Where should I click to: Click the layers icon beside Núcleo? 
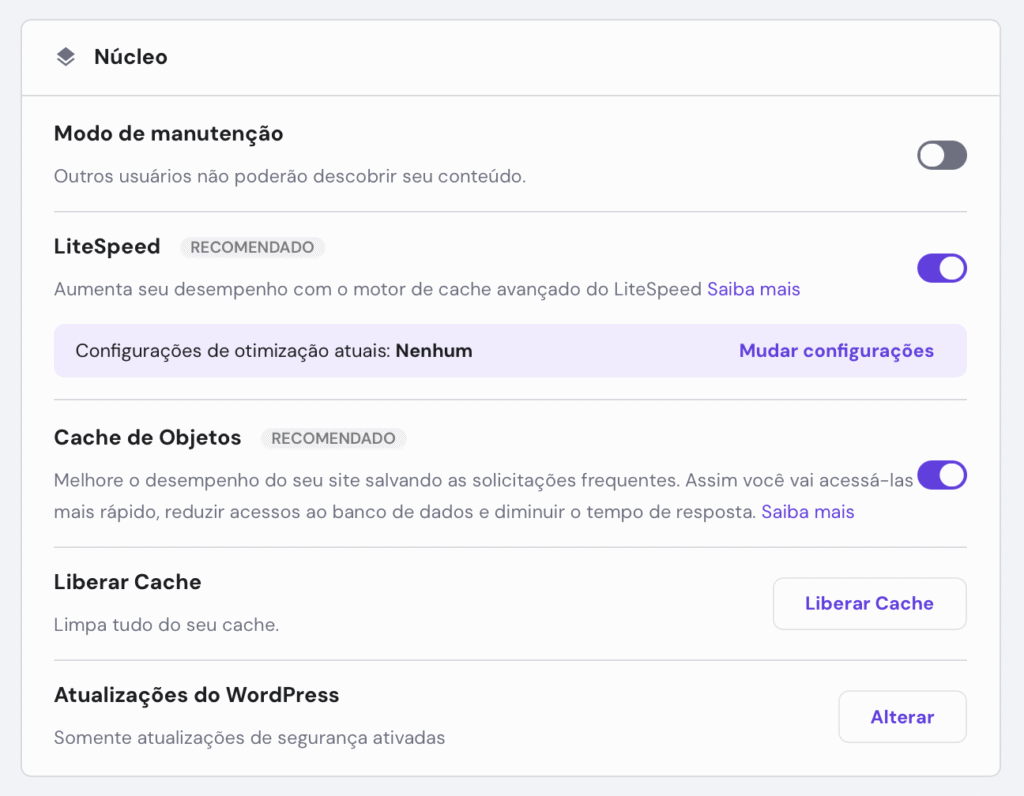coord(65,57)
